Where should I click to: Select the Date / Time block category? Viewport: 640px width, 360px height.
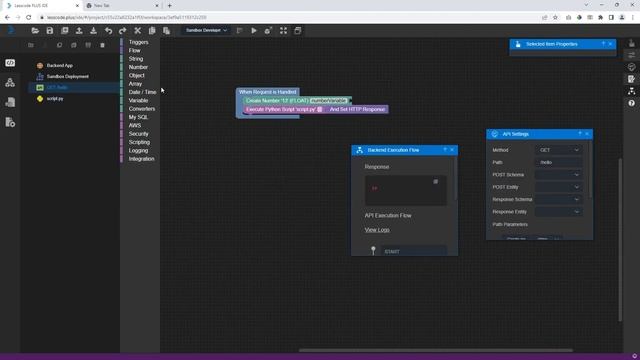tap(142, 92)
